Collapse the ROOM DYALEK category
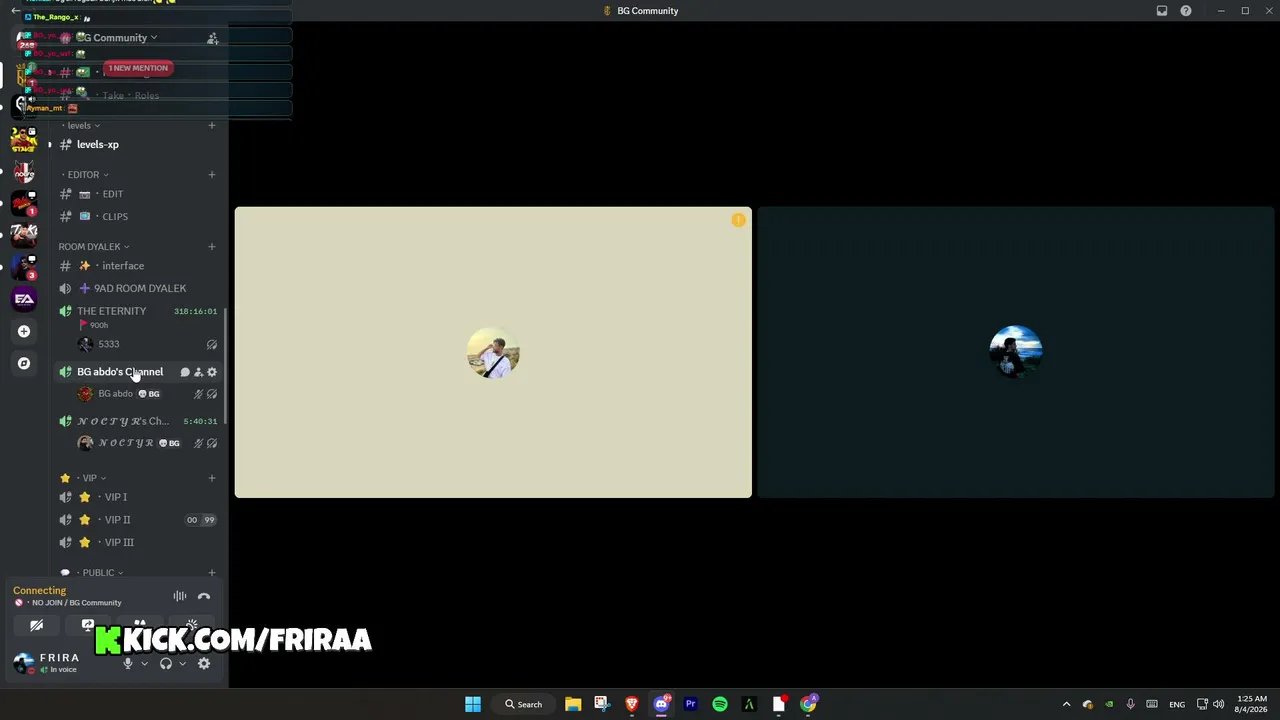 (93, 247)
